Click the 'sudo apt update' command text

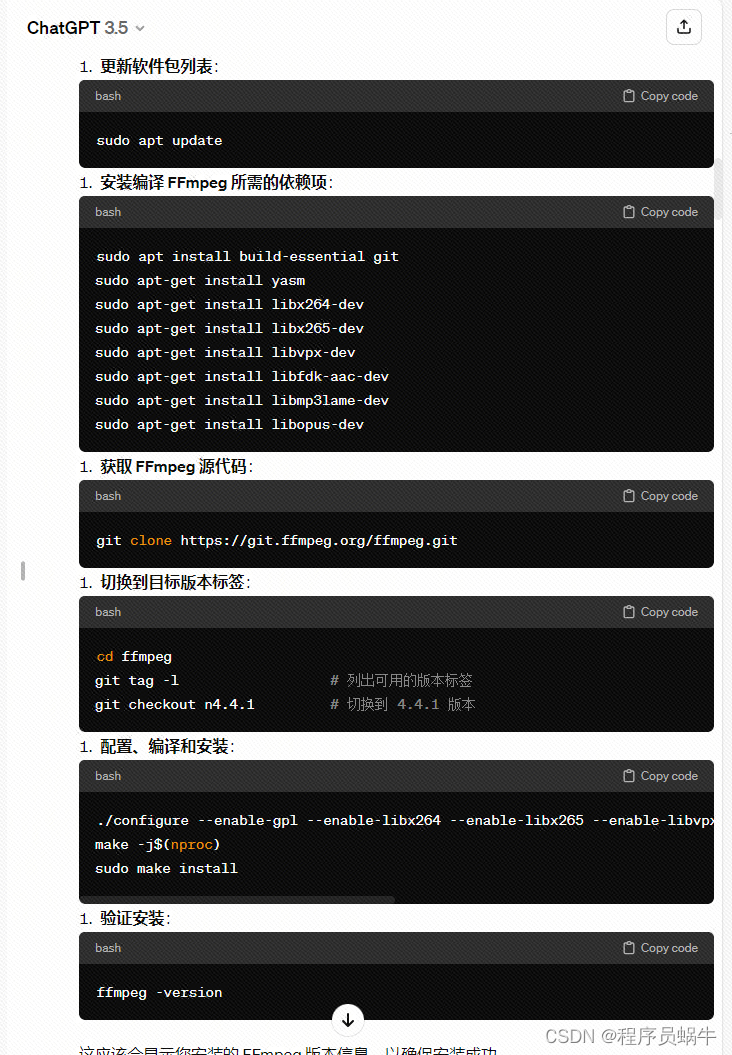pyautogui.click(x=159, y=141)
